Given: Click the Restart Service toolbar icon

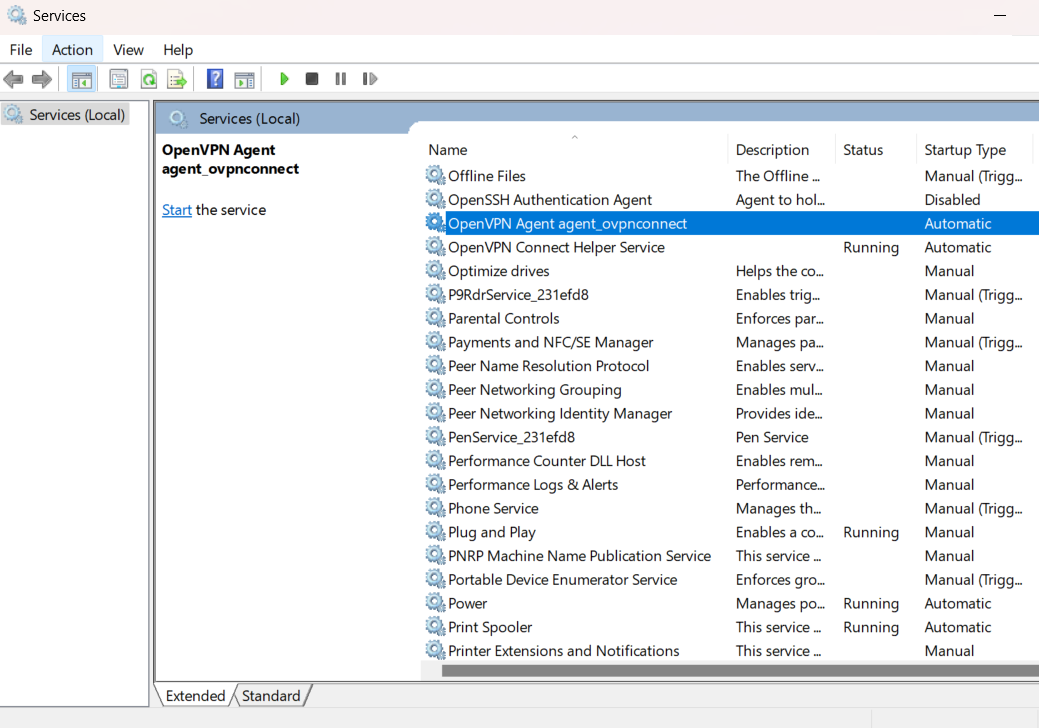Looking at the screenshot, I should (x=370, y=79).
